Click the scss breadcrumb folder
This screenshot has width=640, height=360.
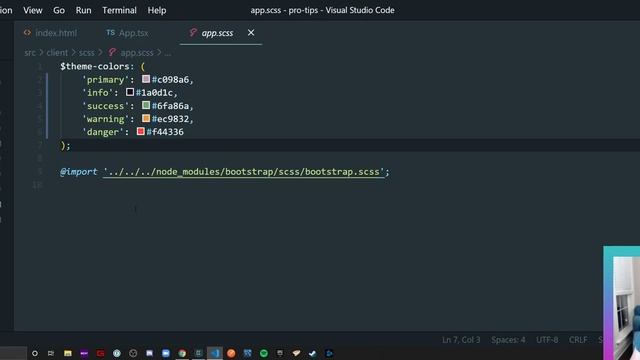[x=86, y=53]
